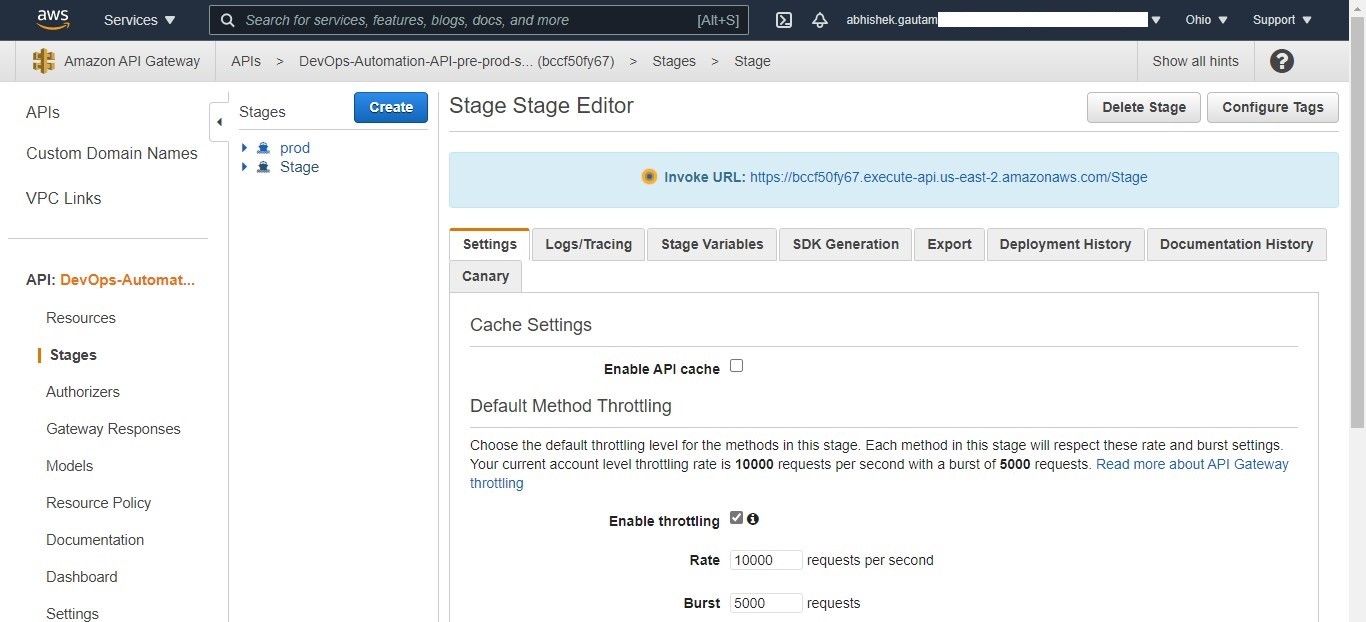Open the Services dropdown menu
The height and width of the screenshot is (622, 1366).
click(x=140, y=20)
